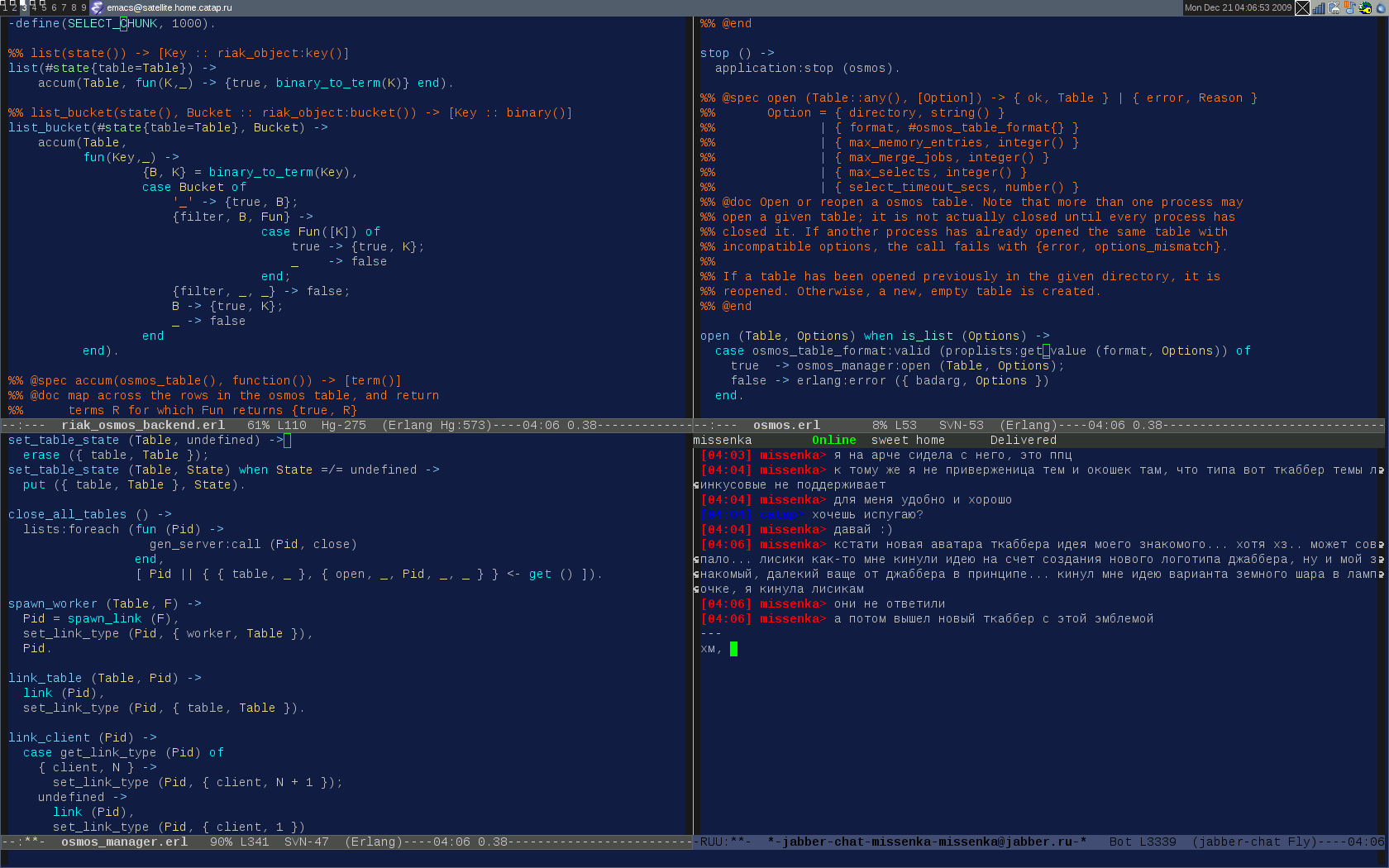This screenshot has height=868, width=1389.
Task: Click chat message 'они не ответили'
Action: (x=890, y=603)
